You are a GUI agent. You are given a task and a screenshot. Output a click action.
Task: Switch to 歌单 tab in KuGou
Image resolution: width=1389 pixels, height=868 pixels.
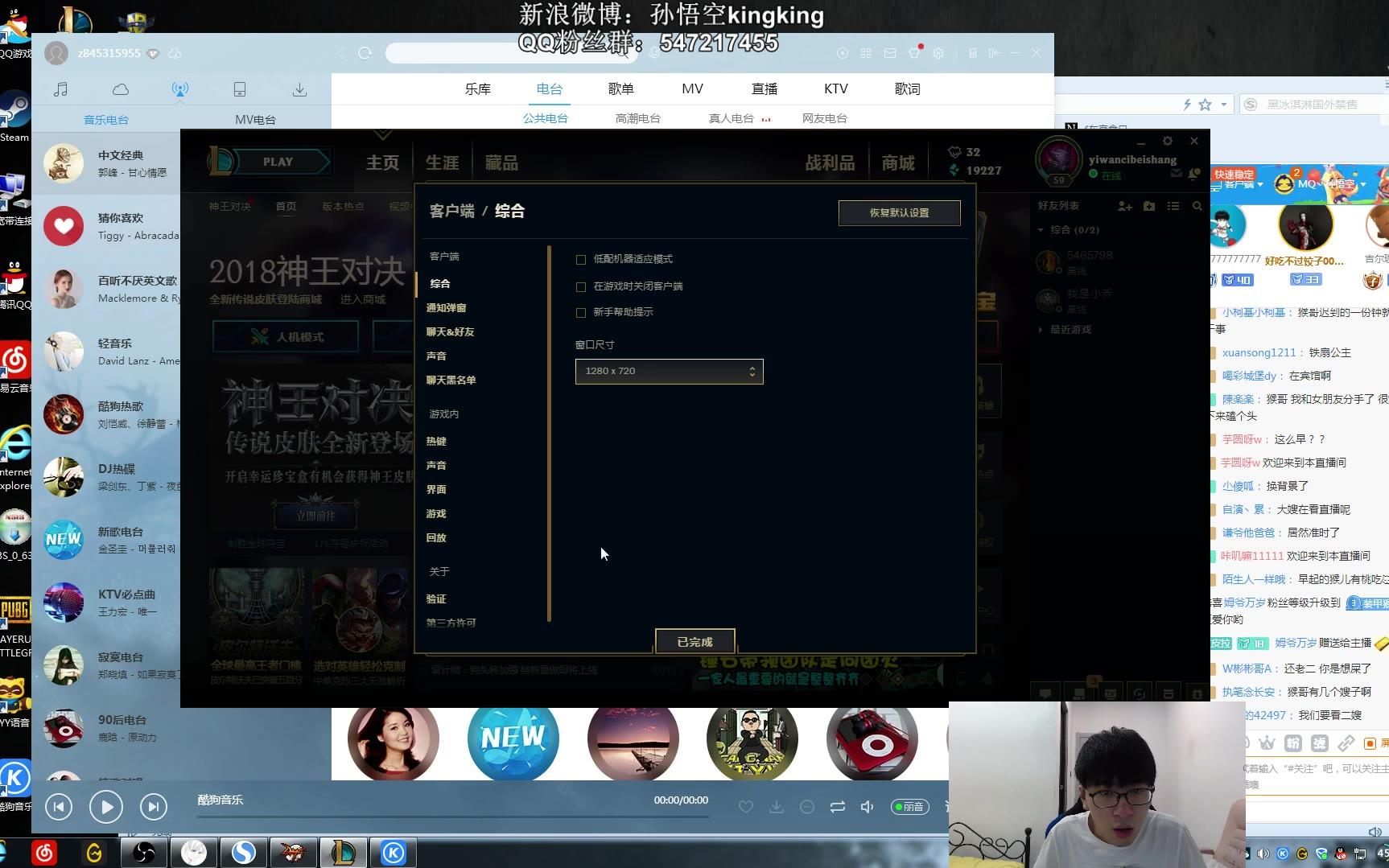(621, 89)
